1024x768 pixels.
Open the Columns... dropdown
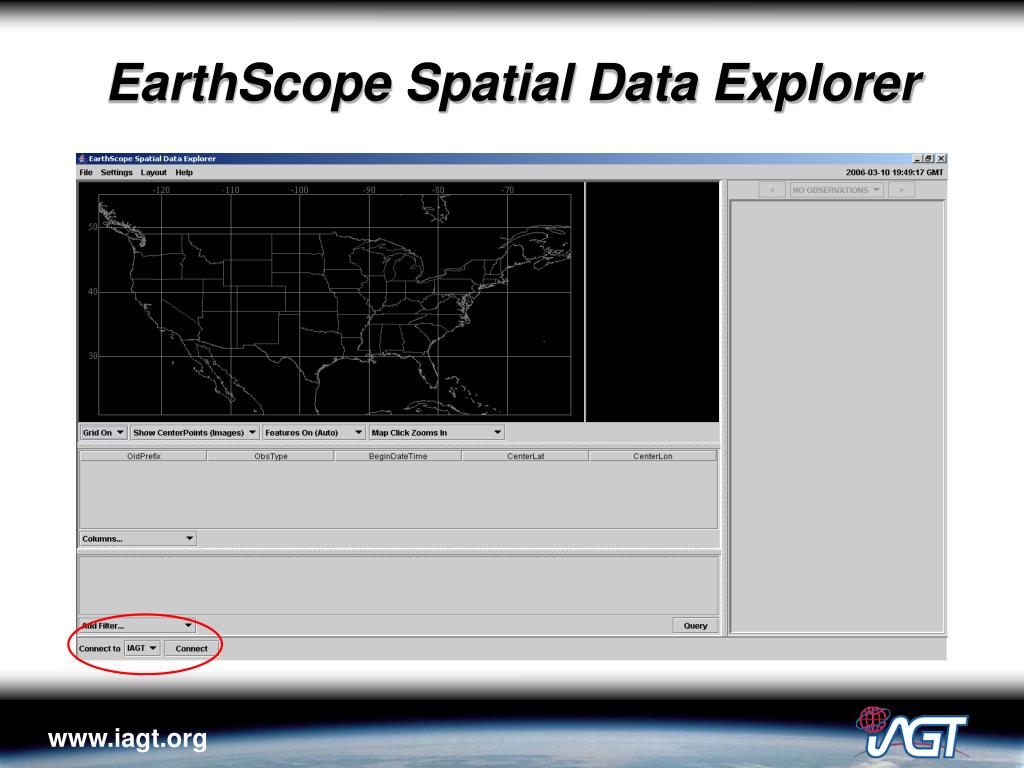[x=138, y=539]
